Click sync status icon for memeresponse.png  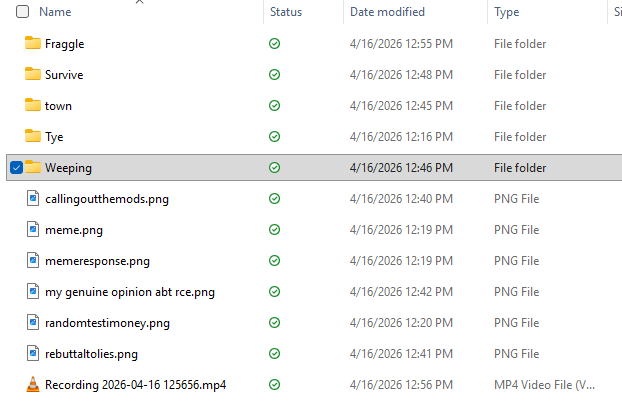pyautogui.click(x=275, y=260)
